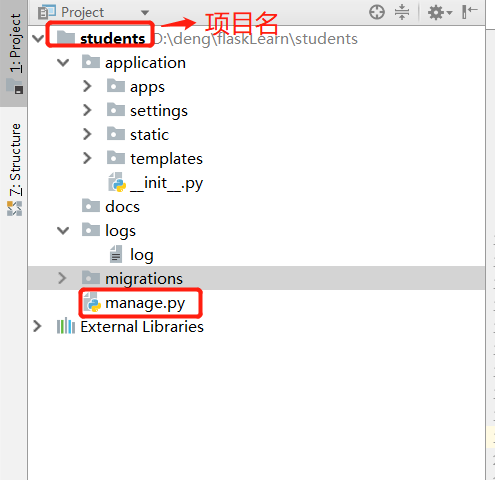Viewport: 495px width, 480px height.
Task: Click the templates folder icon
Action: [116, 157]
